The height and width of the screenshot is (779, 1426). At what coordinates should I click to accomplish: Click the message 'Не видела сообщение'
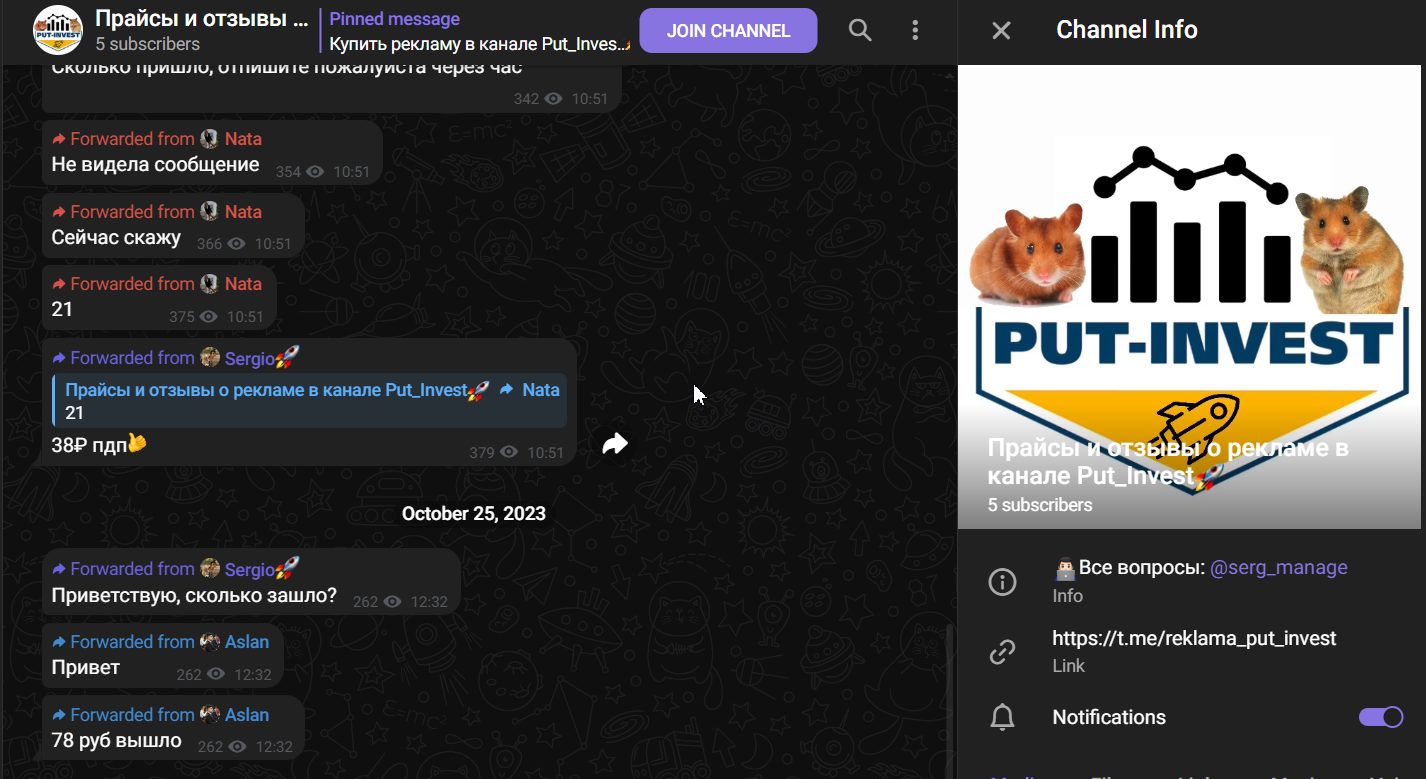155,165
